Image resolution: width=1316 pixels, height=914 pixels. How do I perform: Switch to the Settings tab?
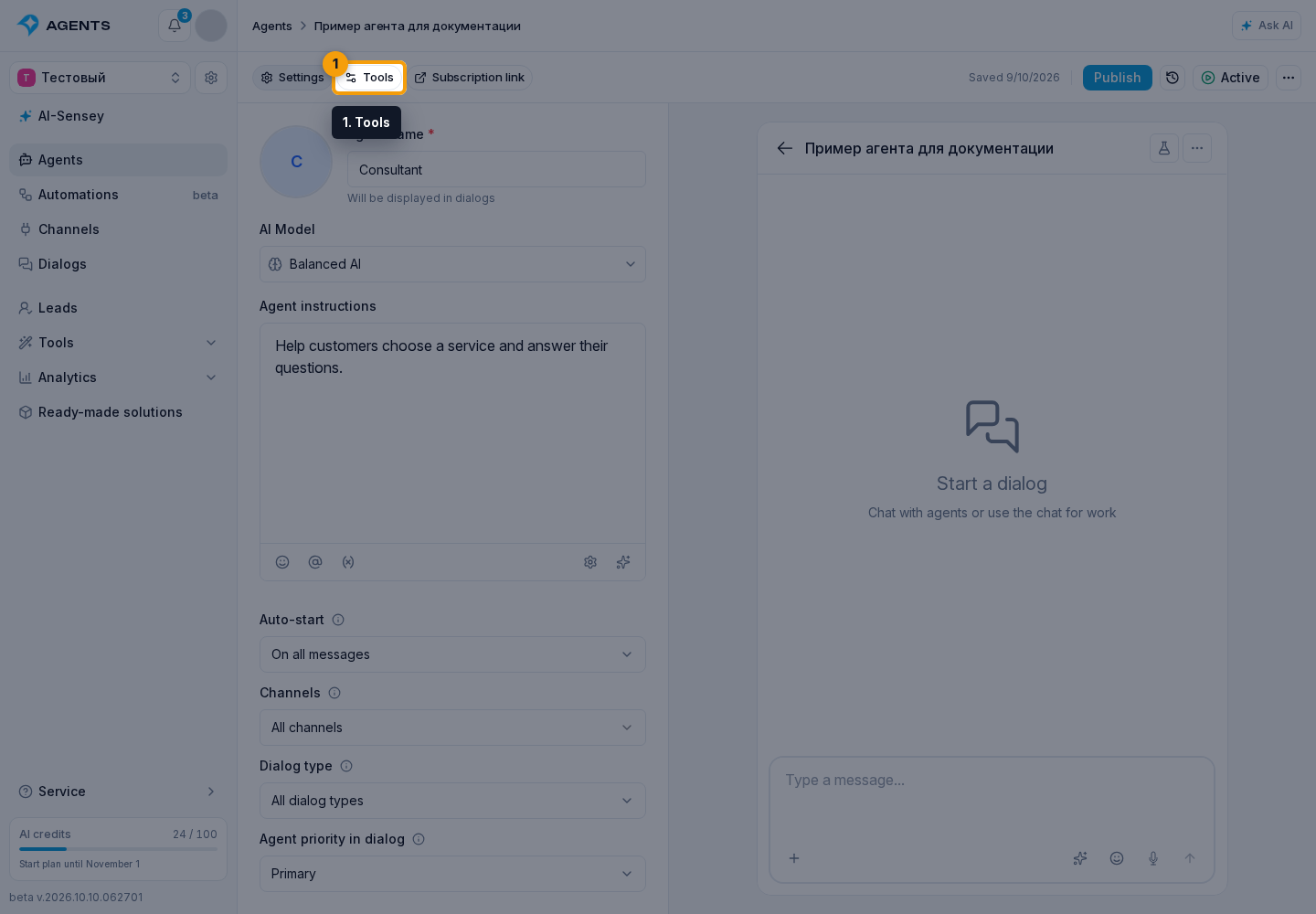coord(292,78)
